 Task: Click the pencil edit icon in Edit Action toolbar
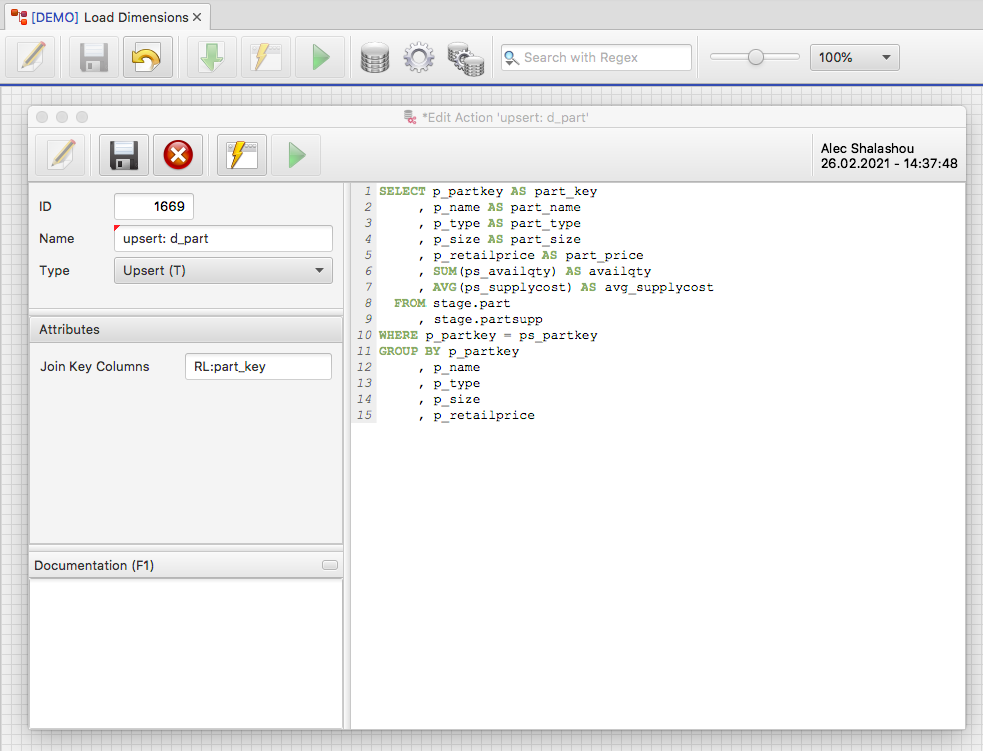click(60, 155)
